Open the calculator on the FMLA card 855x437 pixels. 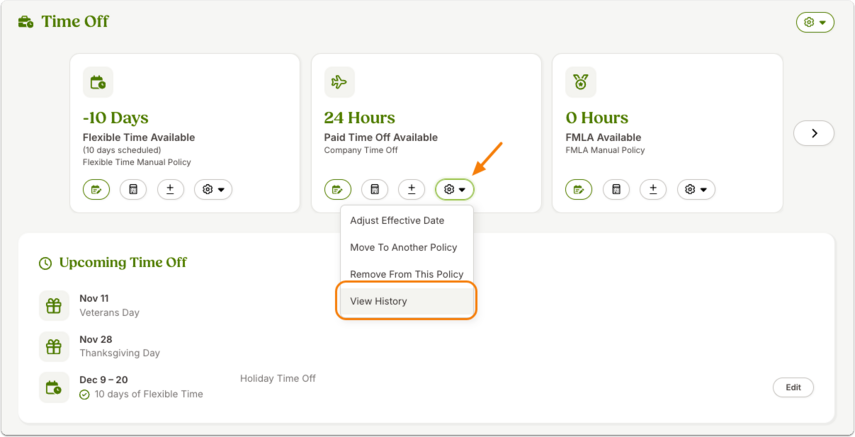click(616, 190)
